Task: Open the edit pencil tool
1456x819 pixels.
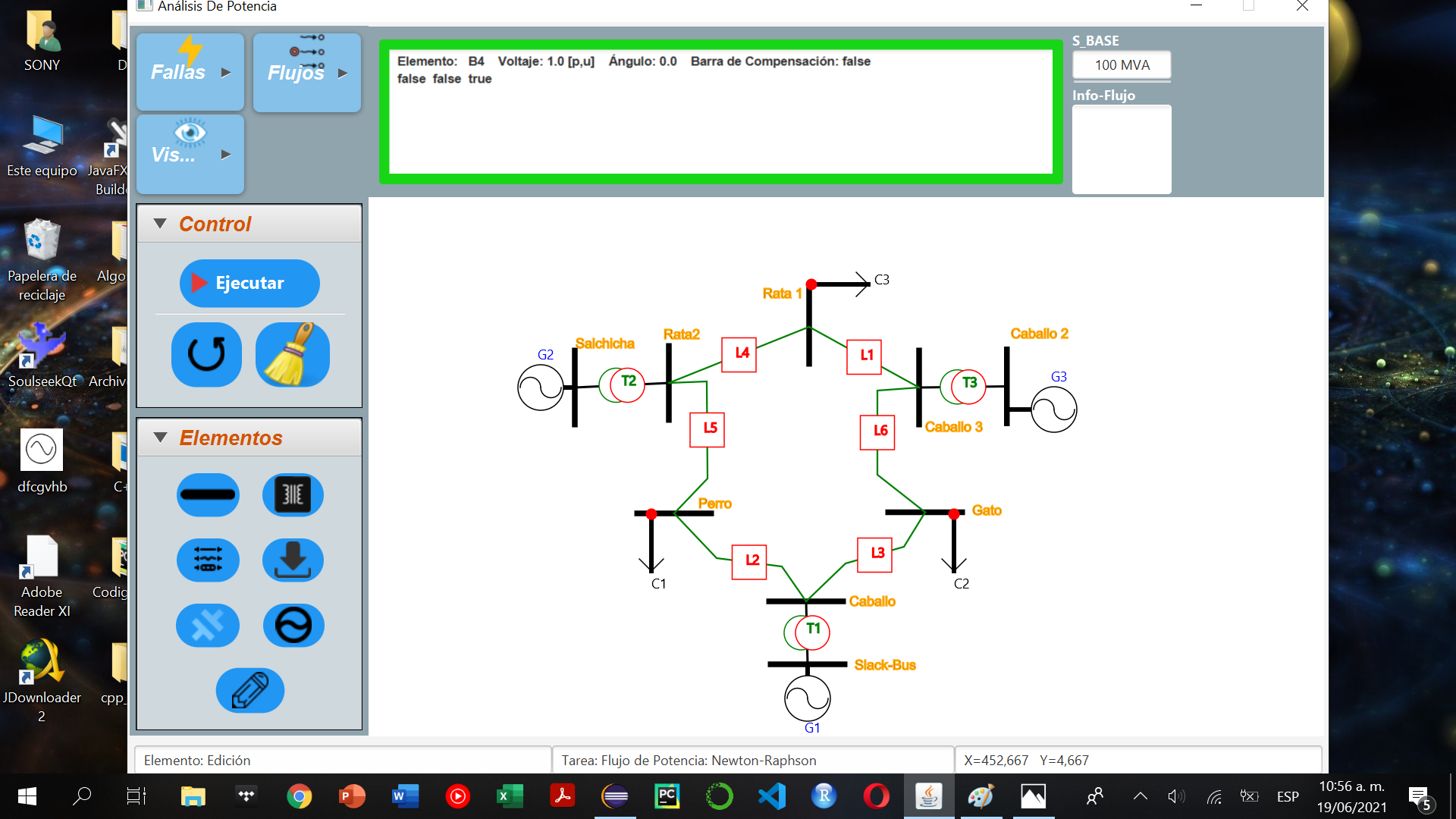Action: (249, 690)
